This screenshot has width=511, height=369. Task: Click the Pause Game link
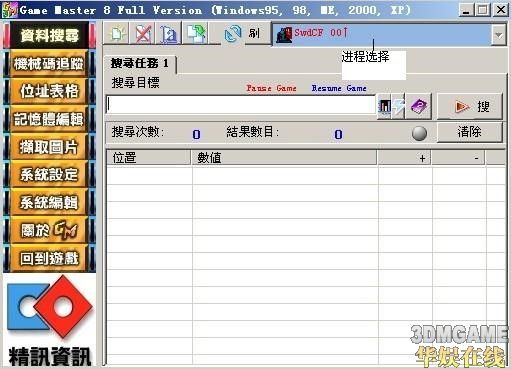(x=271, y=88)
